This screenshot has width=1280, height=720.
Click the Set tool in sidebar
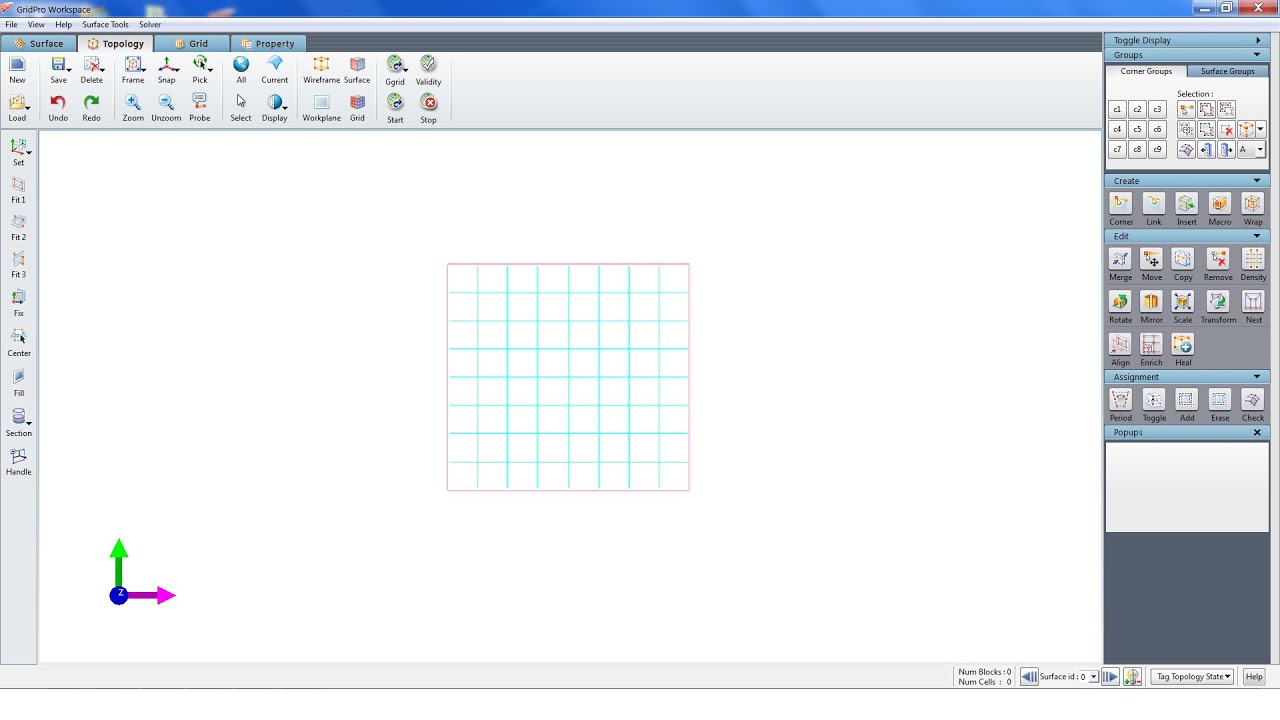coord(18,147)
